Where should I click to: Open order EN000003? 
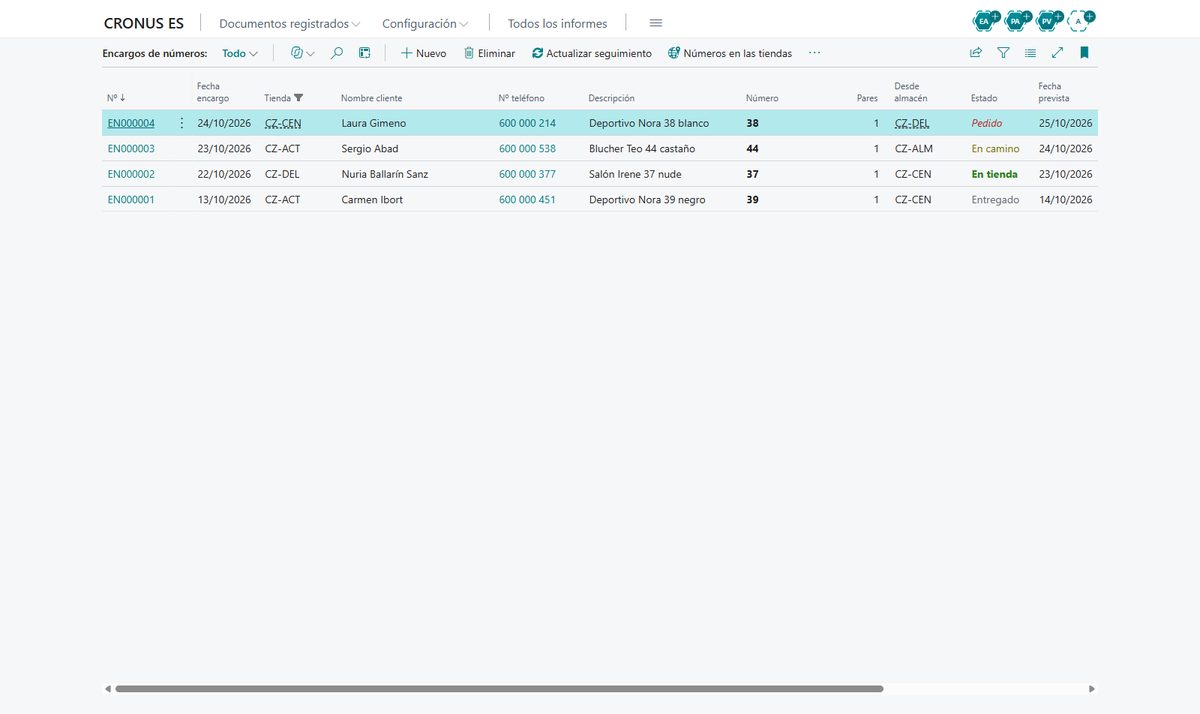(131, 149)
